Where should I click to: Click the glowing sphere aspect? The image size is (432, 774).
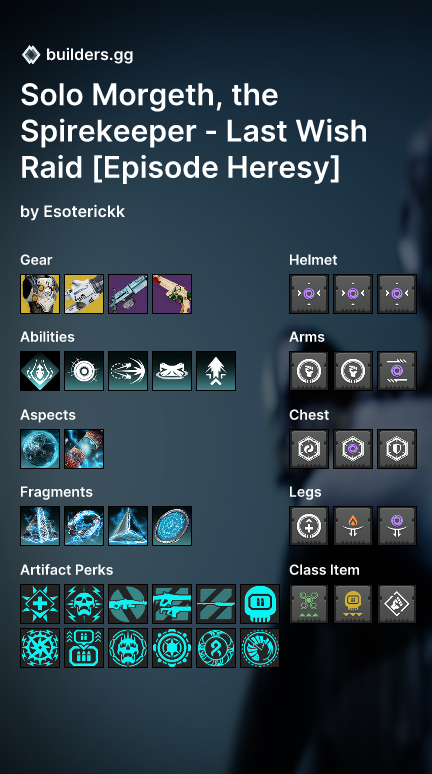pyautogui.click(x=40, y=449)
